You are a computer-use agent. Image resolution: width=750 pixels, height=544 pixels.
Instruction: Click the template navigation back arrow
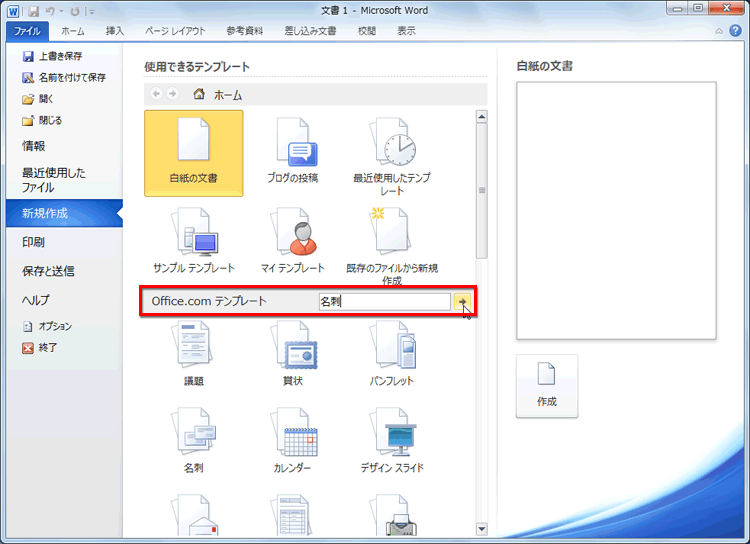coord(156,94)
